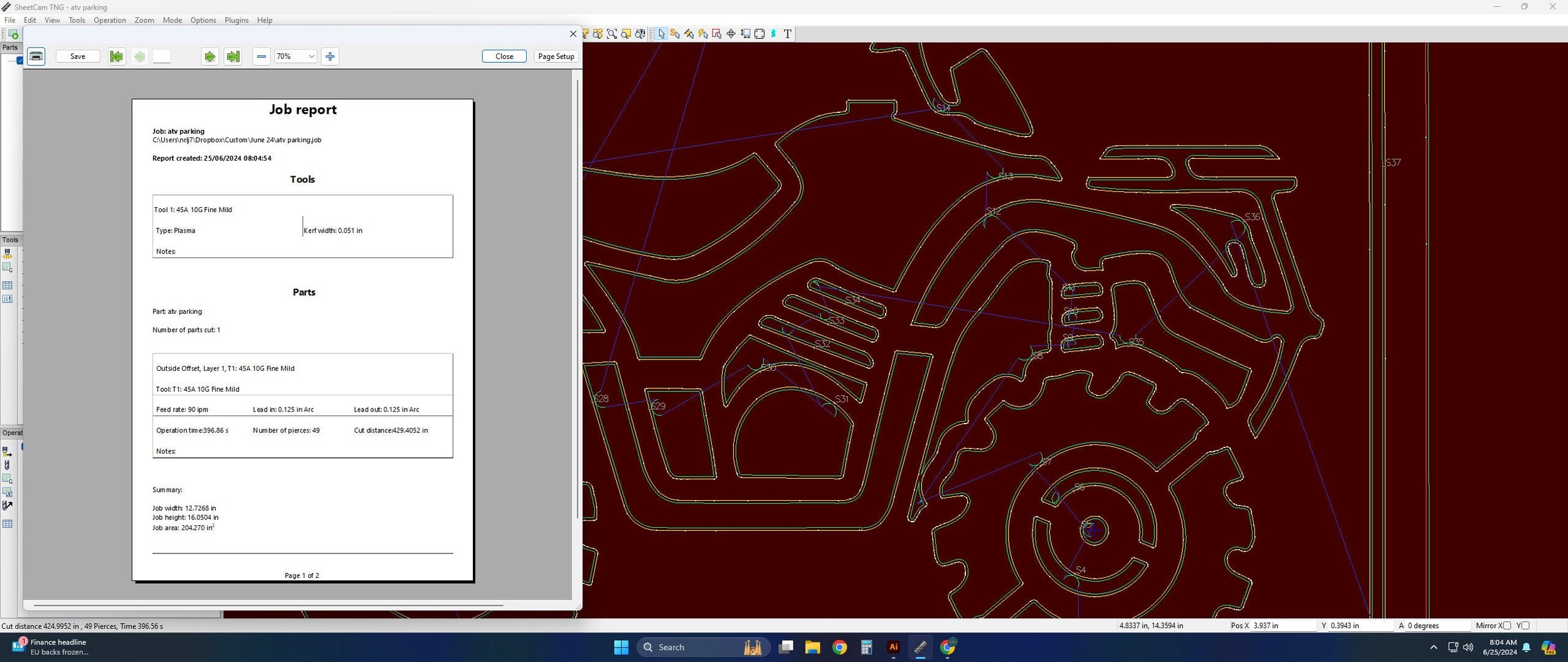Screen dimensions: 1568x662
Task: Select the third pointer tool with slashed bolt
Action: tap(689, 34)
